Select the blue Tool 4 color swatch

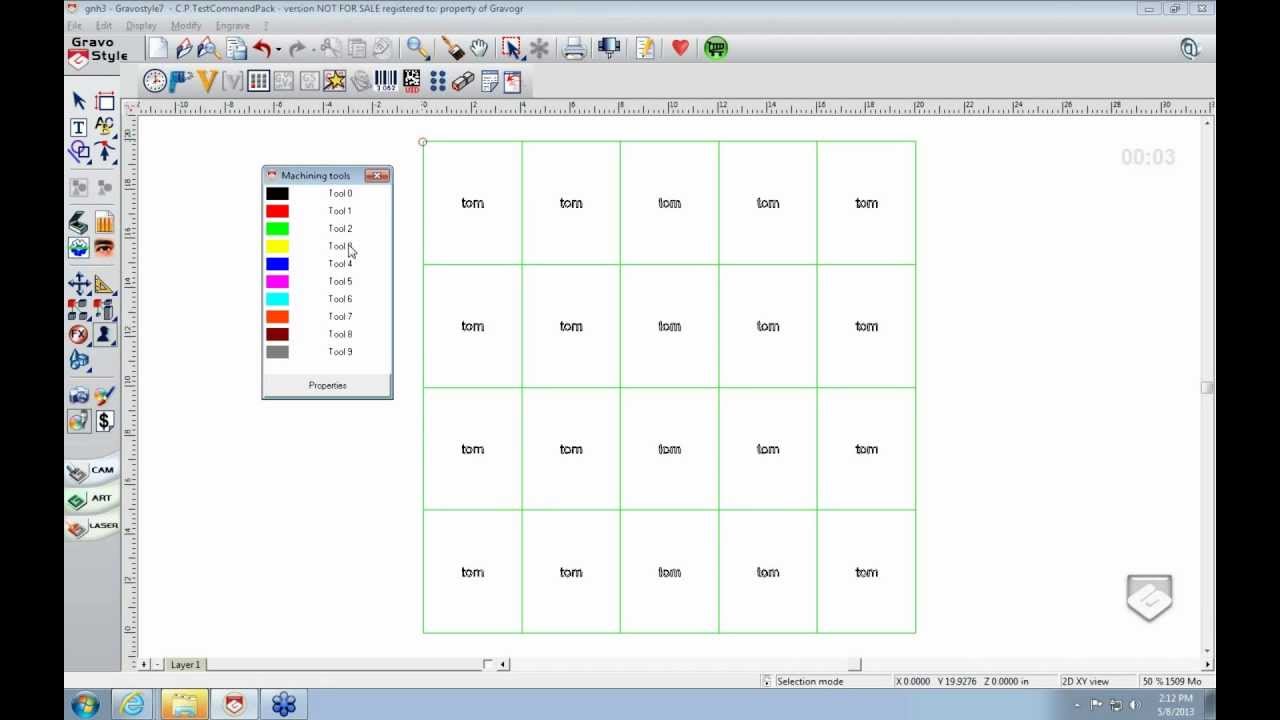pos(277,264)
